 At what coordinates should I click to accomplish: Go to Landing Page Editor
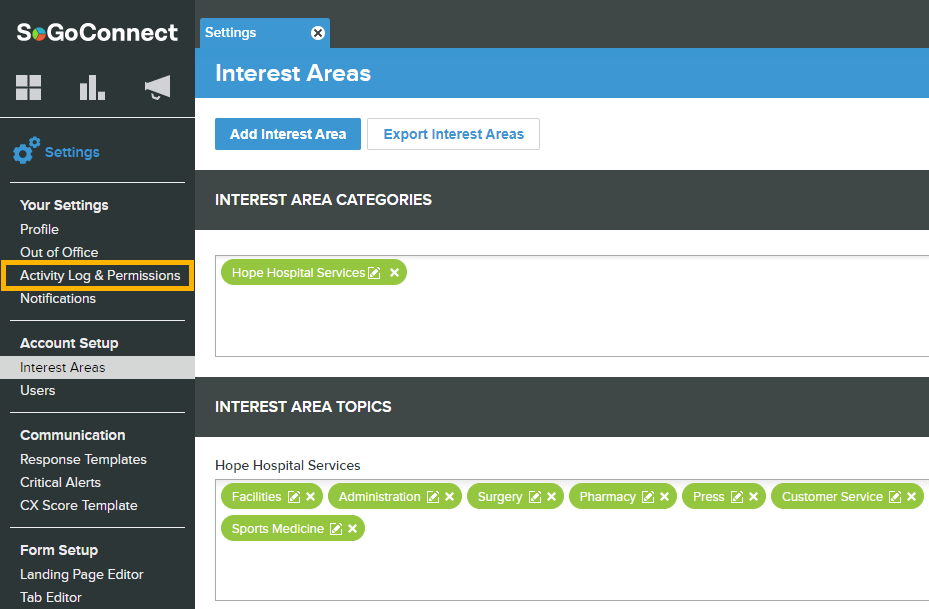(82, 575)
